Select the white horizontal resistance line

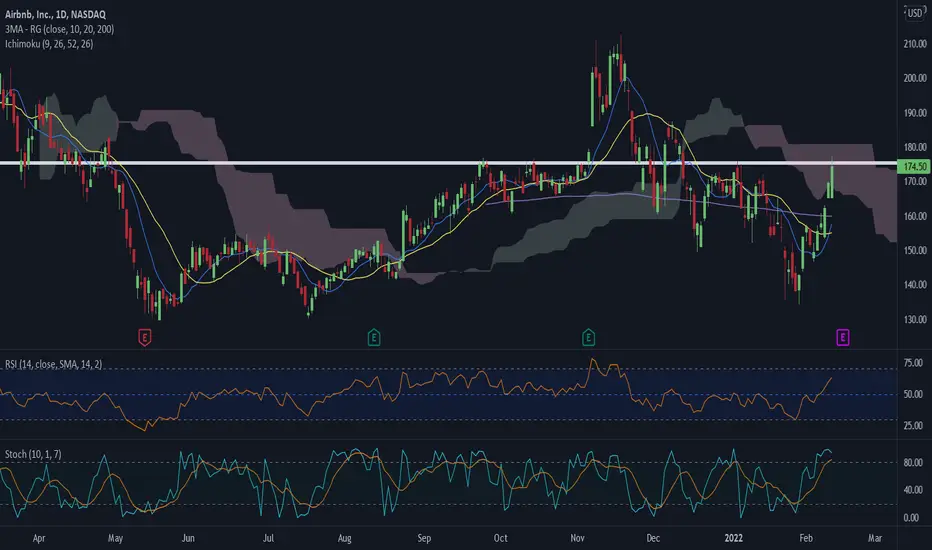448,163
